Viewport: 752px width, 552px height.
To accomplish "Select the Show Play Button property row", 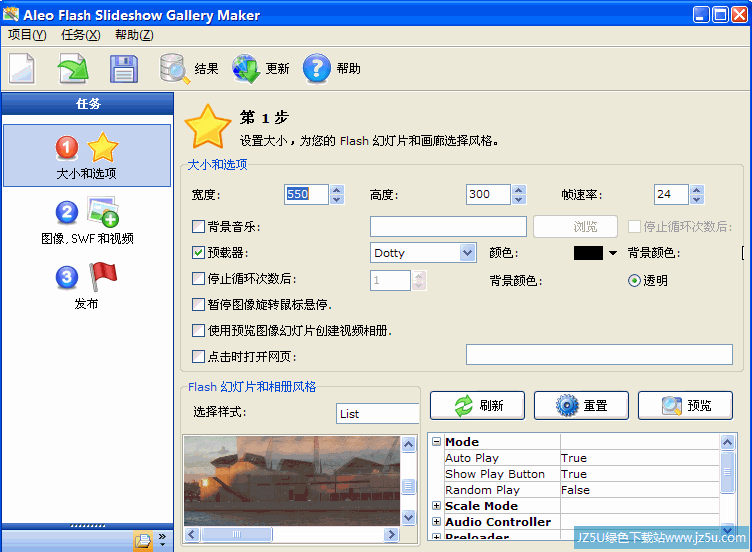I will (x=582, y=474).
